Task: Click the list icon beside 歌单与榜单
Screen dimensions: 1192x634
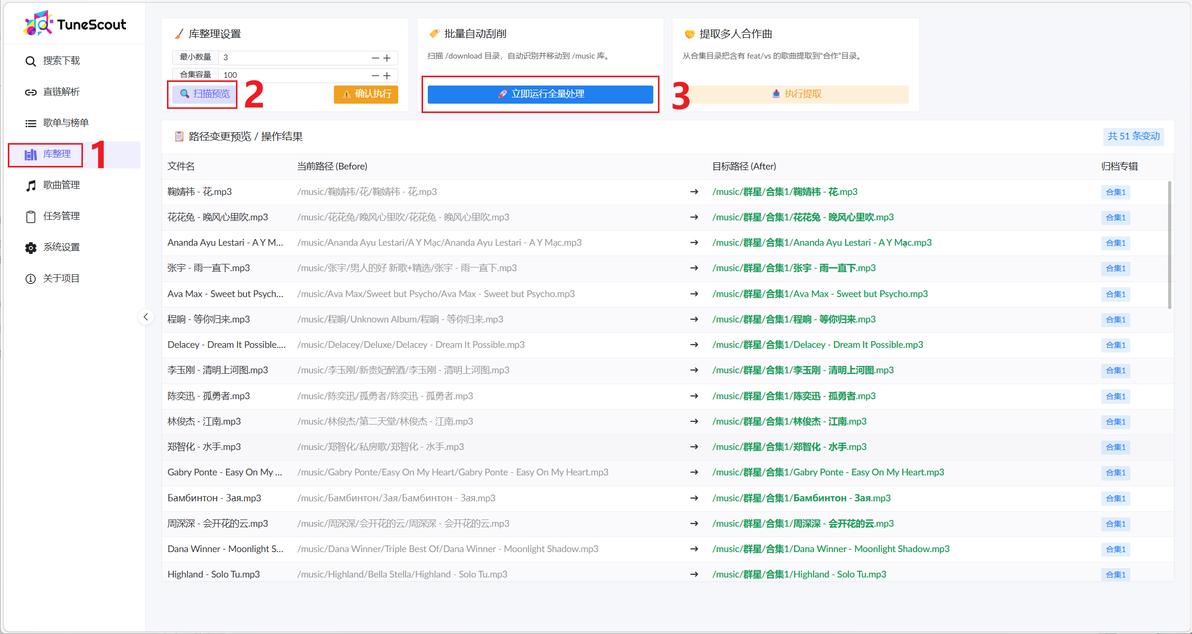Action: click(30, 123)
